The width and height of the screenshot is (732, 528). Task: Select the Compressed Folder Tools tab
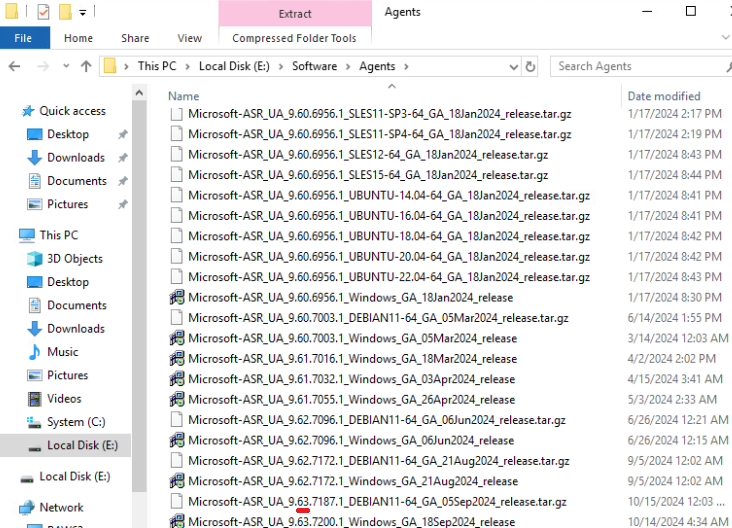point(294,38)
